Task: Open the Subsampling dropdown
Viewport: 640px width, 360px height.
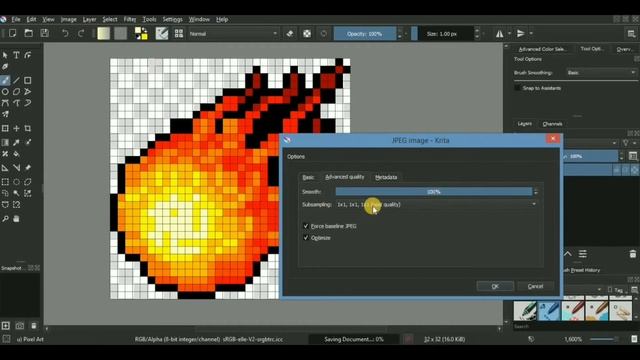Action: [436, 204]
